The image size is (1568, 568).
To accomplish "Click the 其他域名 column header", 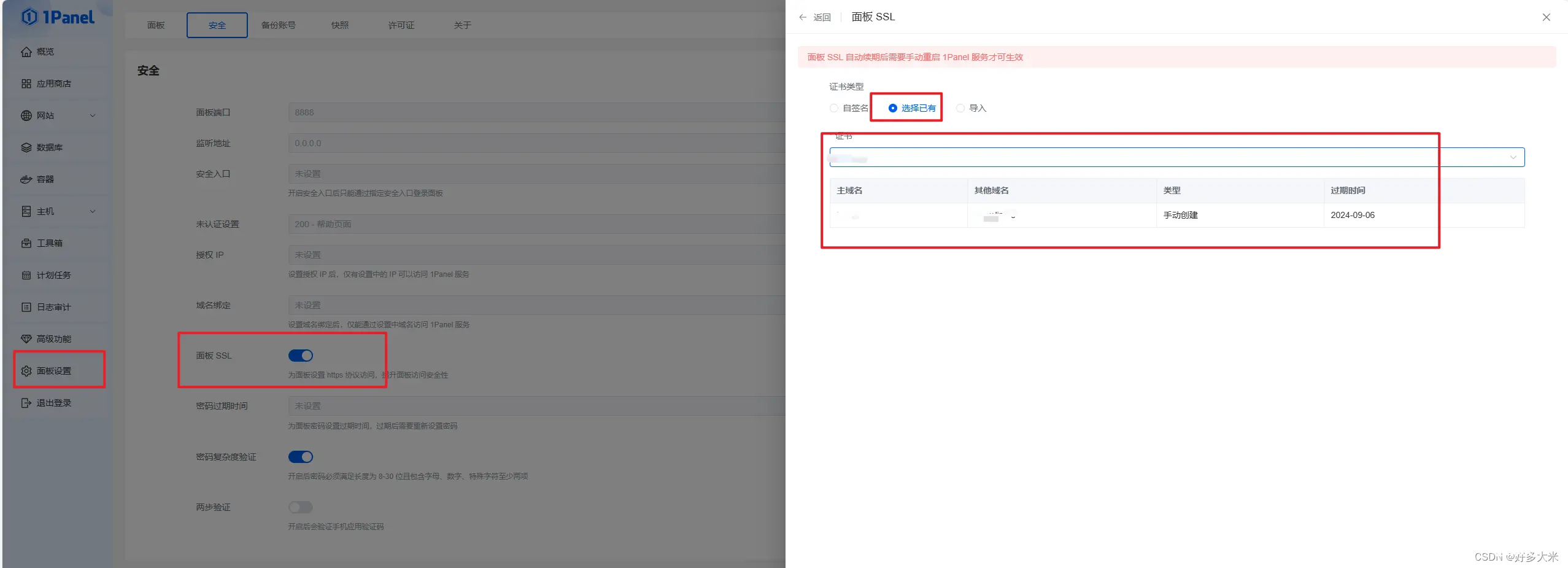I will click(x=1062, y=190).
